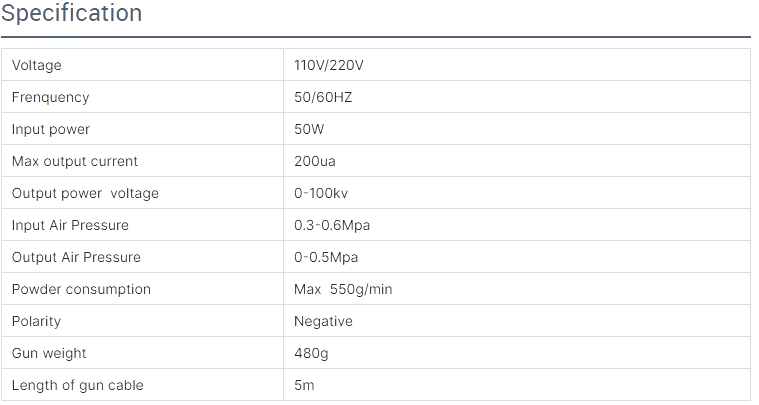Select the Max 550g/min value
Viewport: 759px width, 405px height.
click(x=343, y=289)
